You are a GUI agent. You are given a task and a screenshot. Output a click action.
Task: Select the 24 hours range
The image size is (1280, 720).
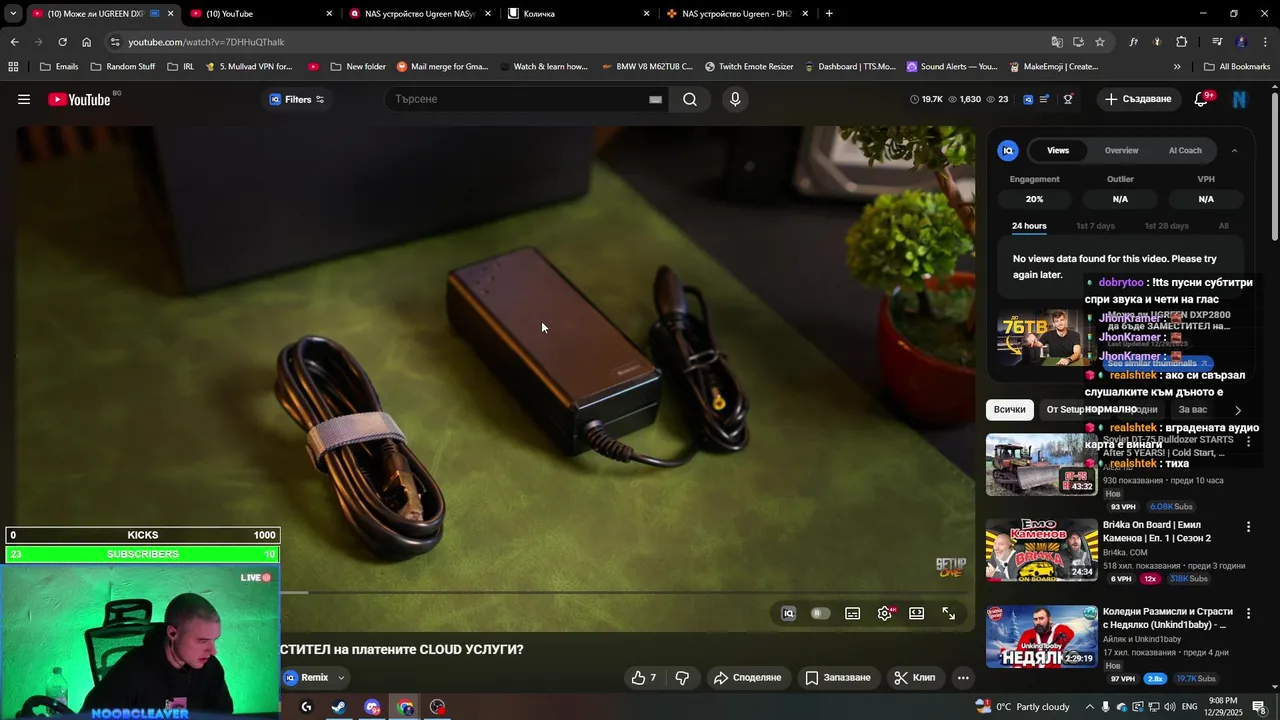tap(1029, 226)
